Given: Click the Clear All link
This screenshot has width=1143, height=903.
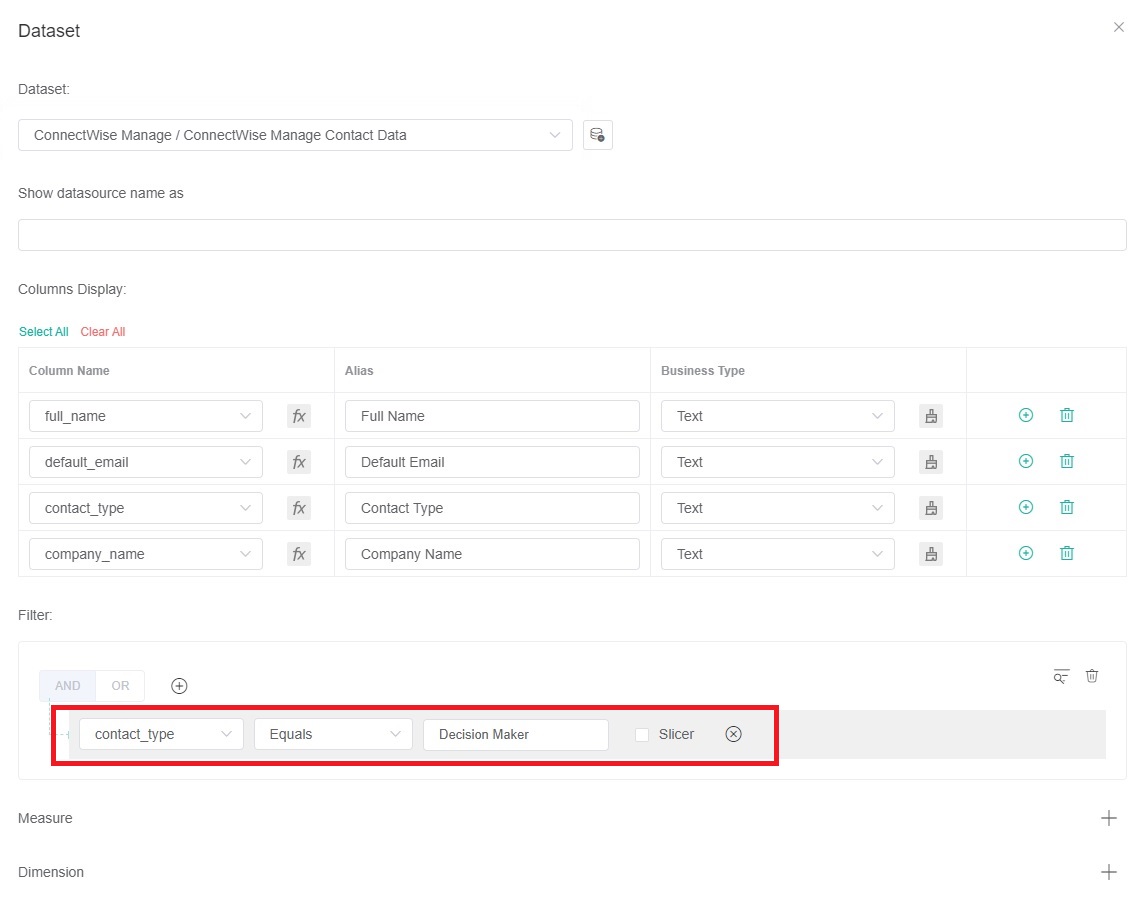Looking at the screenshot, I should pos(102,331).
